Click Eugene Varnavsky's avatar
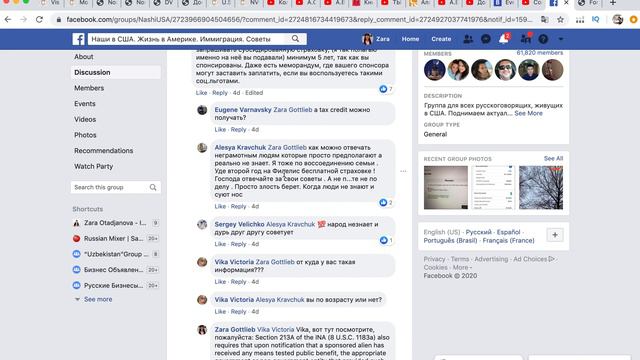The height and width of the screenshot is (360, 640). point(202,110)
